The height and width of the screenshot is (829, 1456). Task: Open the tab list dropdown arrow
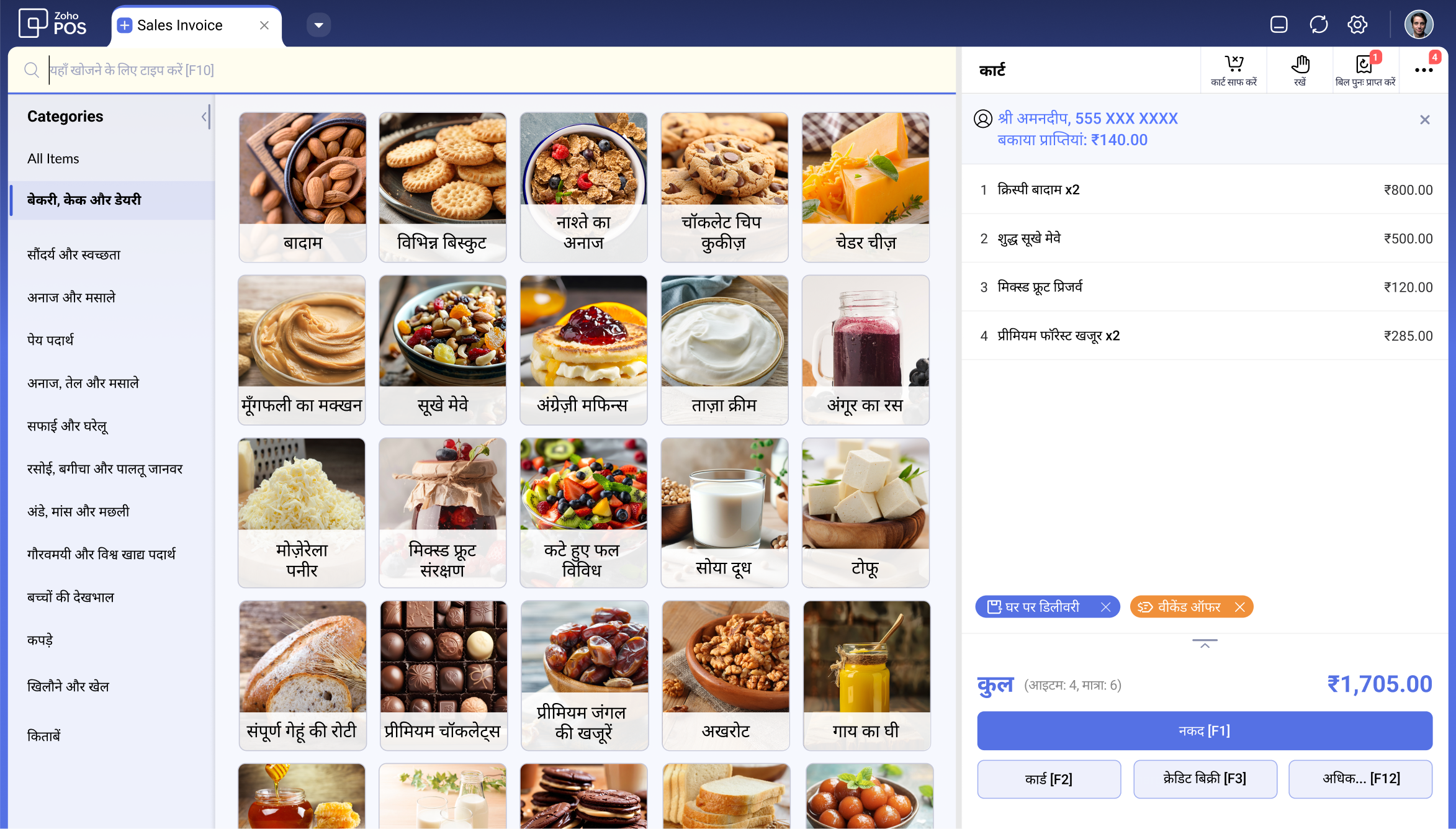click(318, 25)
